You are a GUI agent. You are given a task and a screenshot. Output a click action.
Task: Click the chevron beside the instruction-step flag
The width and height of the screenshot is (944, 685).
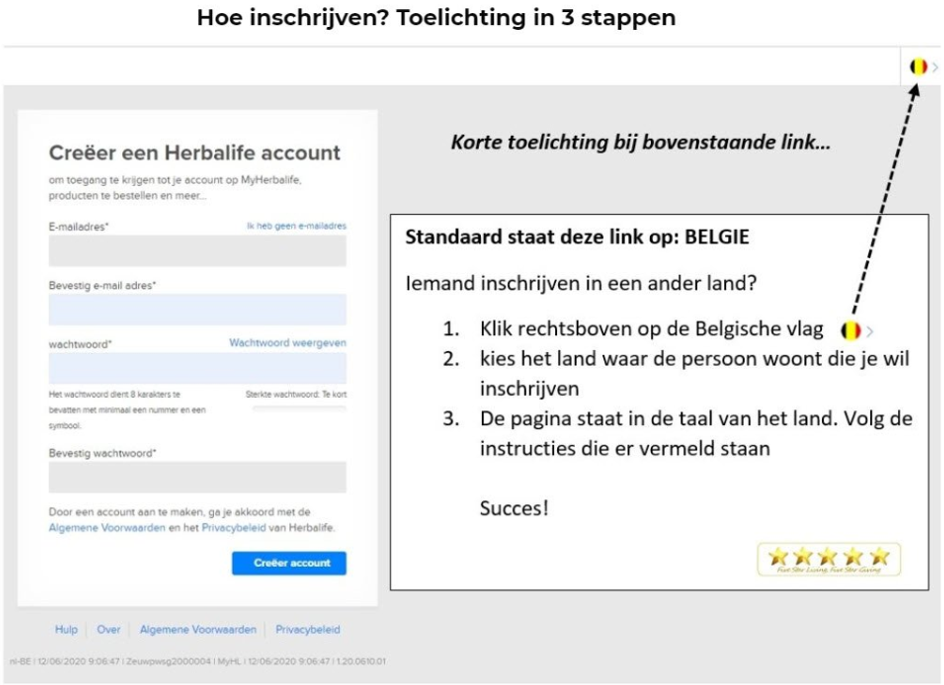[x=870, y=331]
